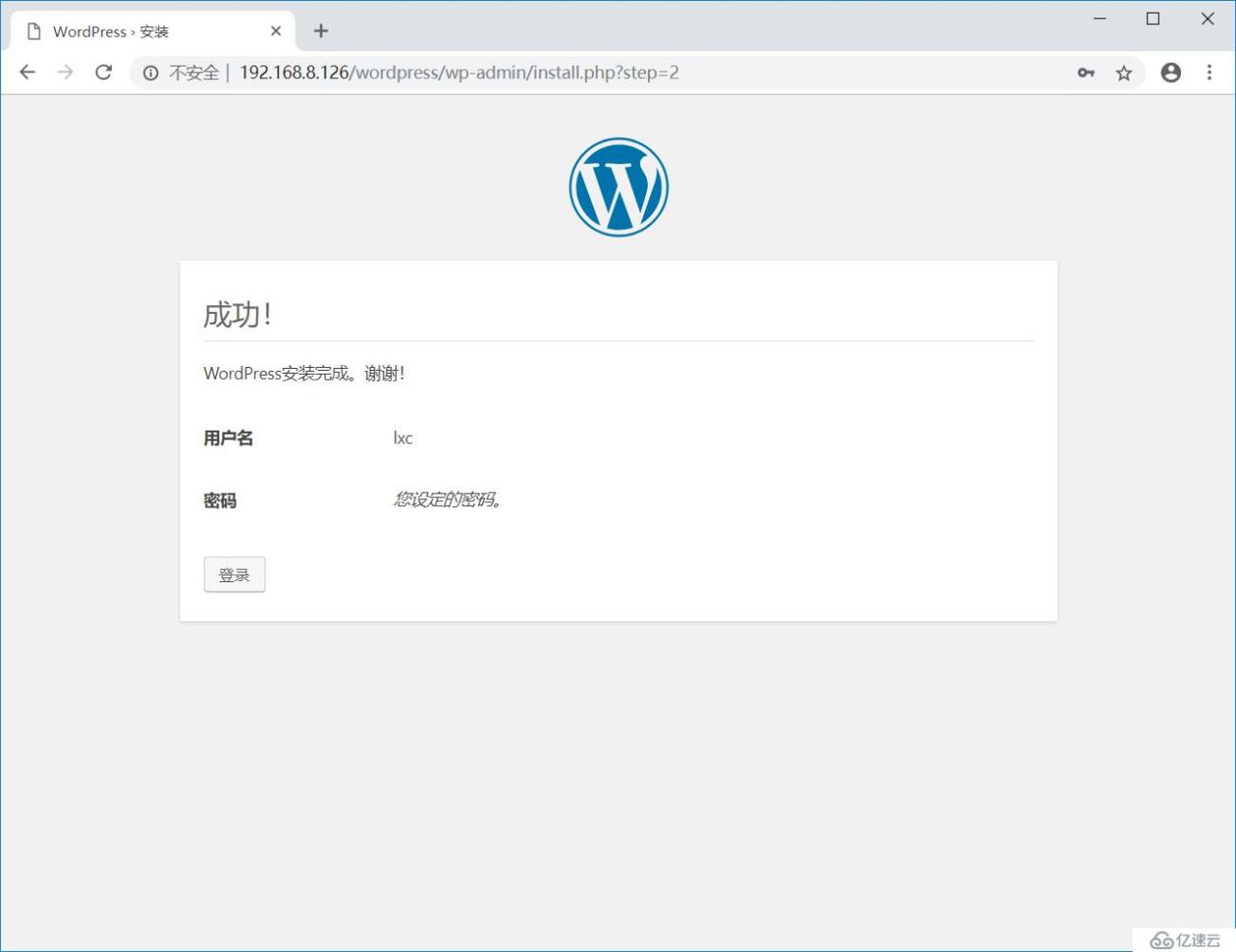
Task: Open the browser profile avatar icon
Action: pos(1170,71)
